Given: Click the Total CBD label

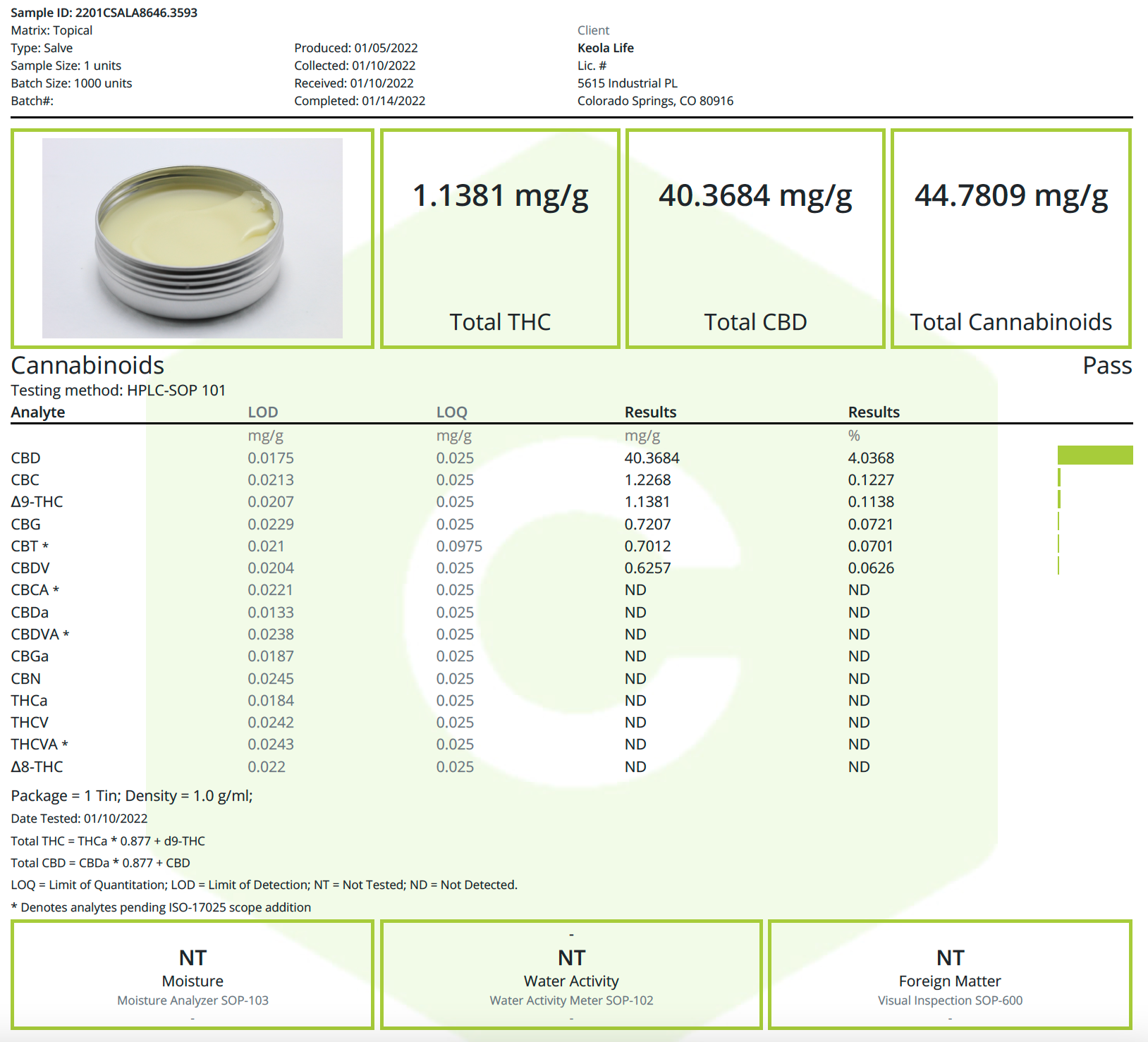Looking at the screenshot, I should click(755, 322).
